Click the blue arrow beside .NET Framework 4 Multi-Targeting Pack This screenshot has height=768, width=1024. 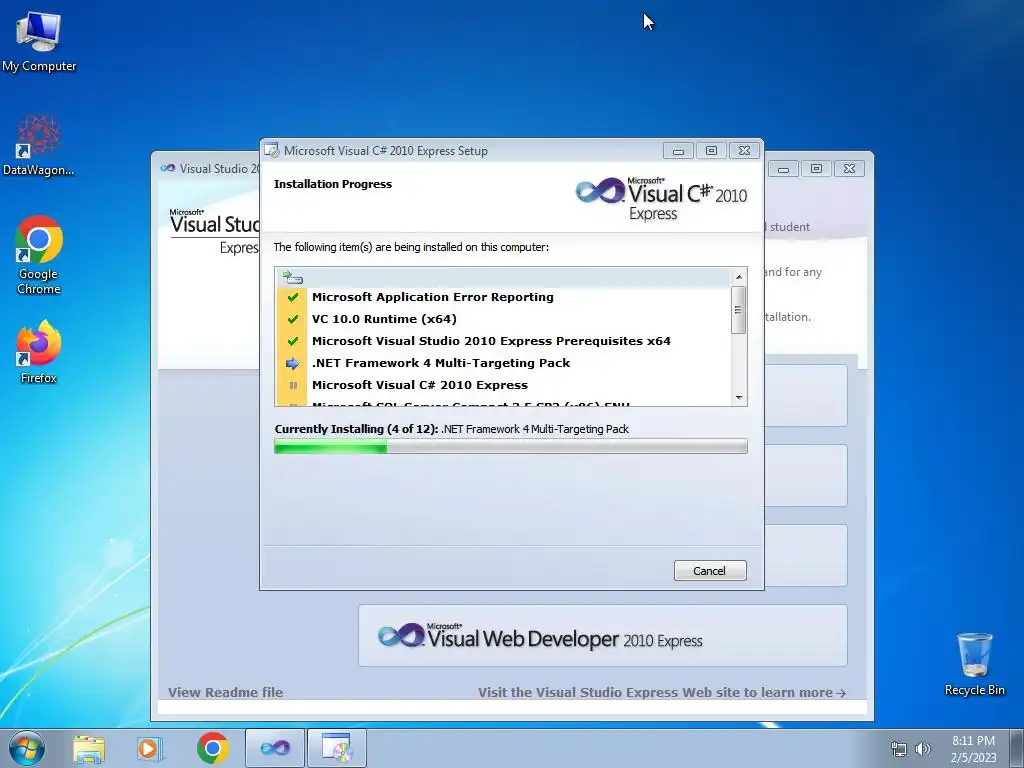click(293, 363)
